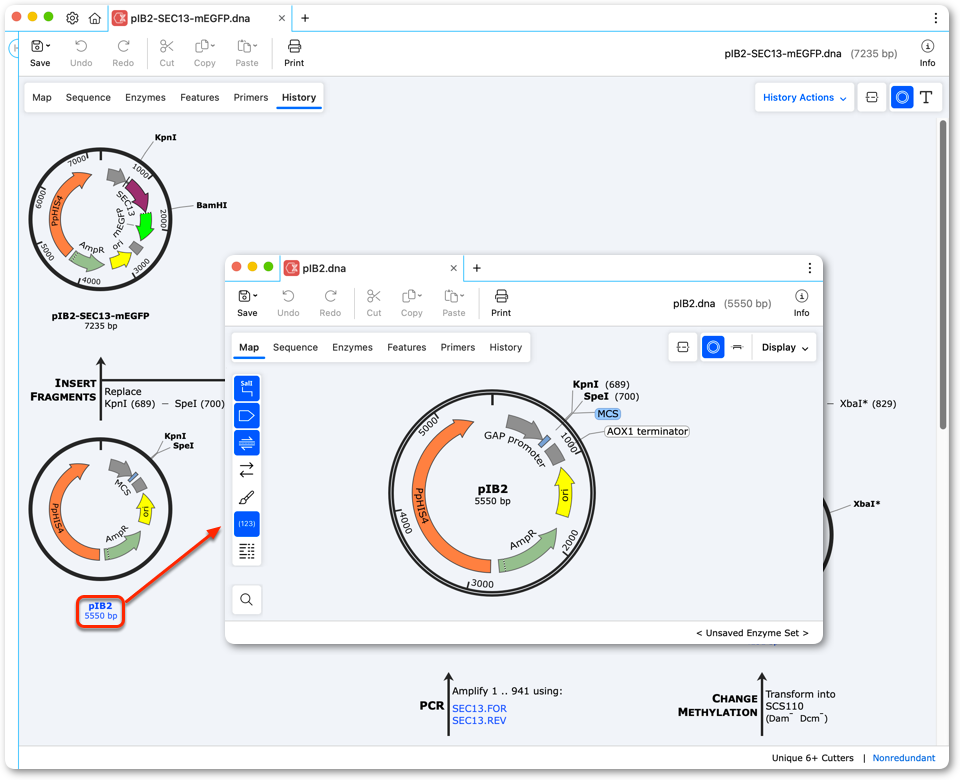The height and width of the screenshot is (780, 960).
Task: Click the pIB2 5550 bp highlighted label
Action: pyautogui.click(x=100, y=611)
